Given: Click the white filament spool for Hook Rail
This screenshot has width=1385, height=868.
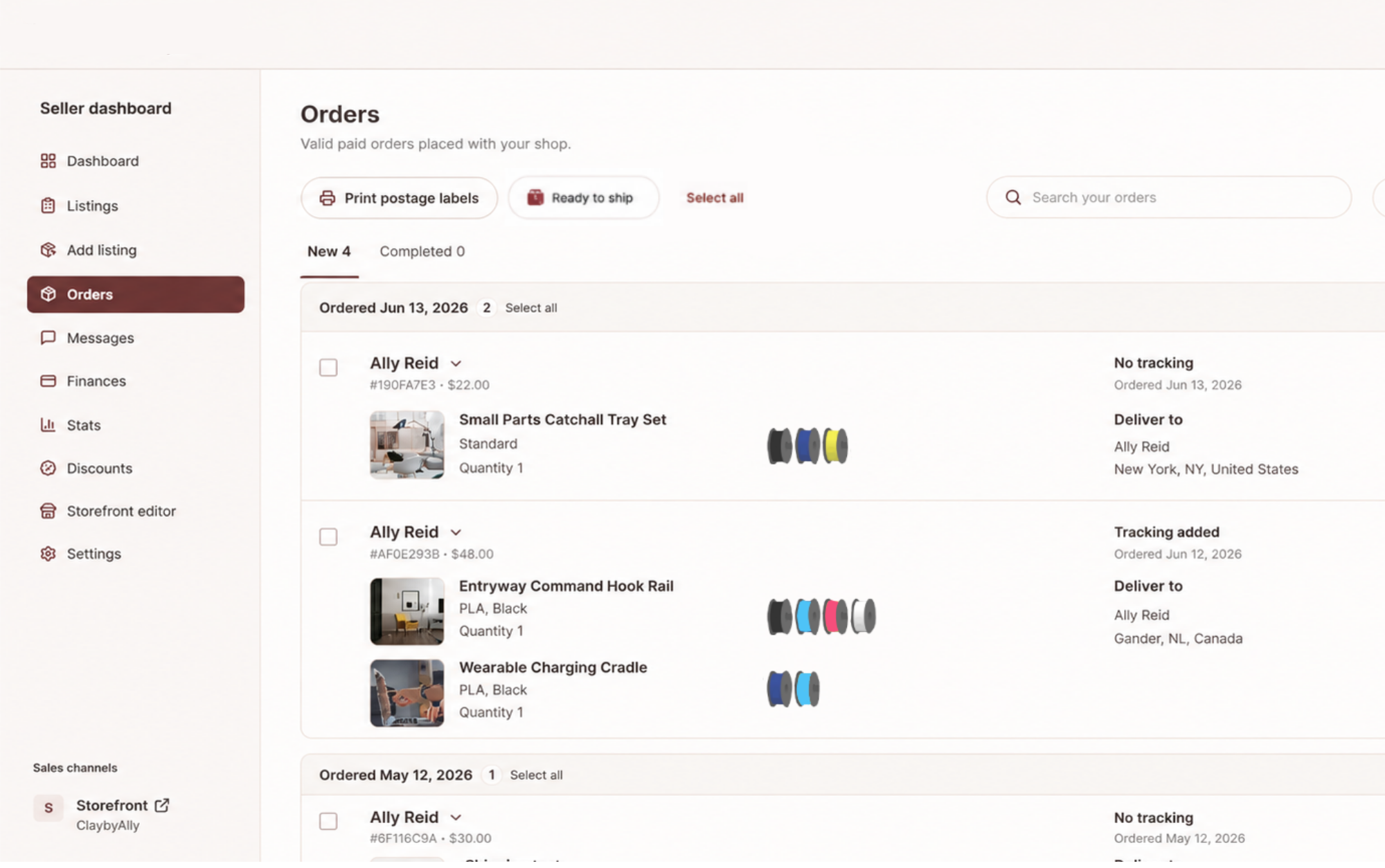Looking at the screenshot, I should 864,615.
